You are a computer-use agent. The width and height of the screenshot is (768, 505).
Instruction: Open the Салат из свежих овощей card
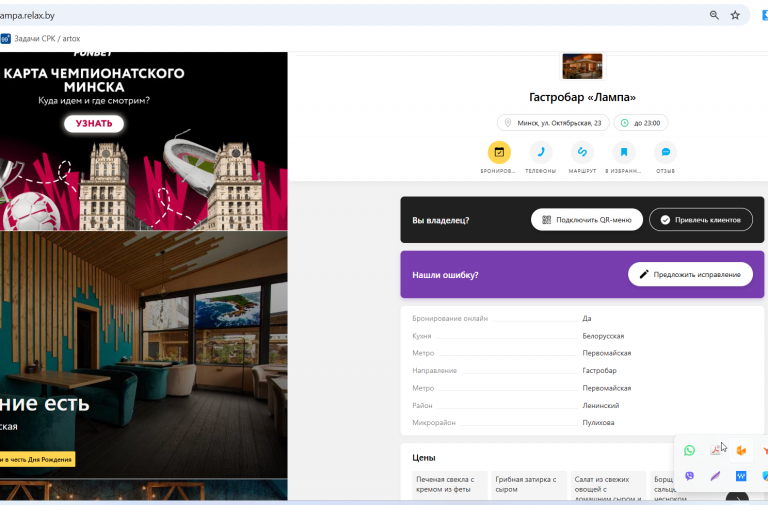608,486
